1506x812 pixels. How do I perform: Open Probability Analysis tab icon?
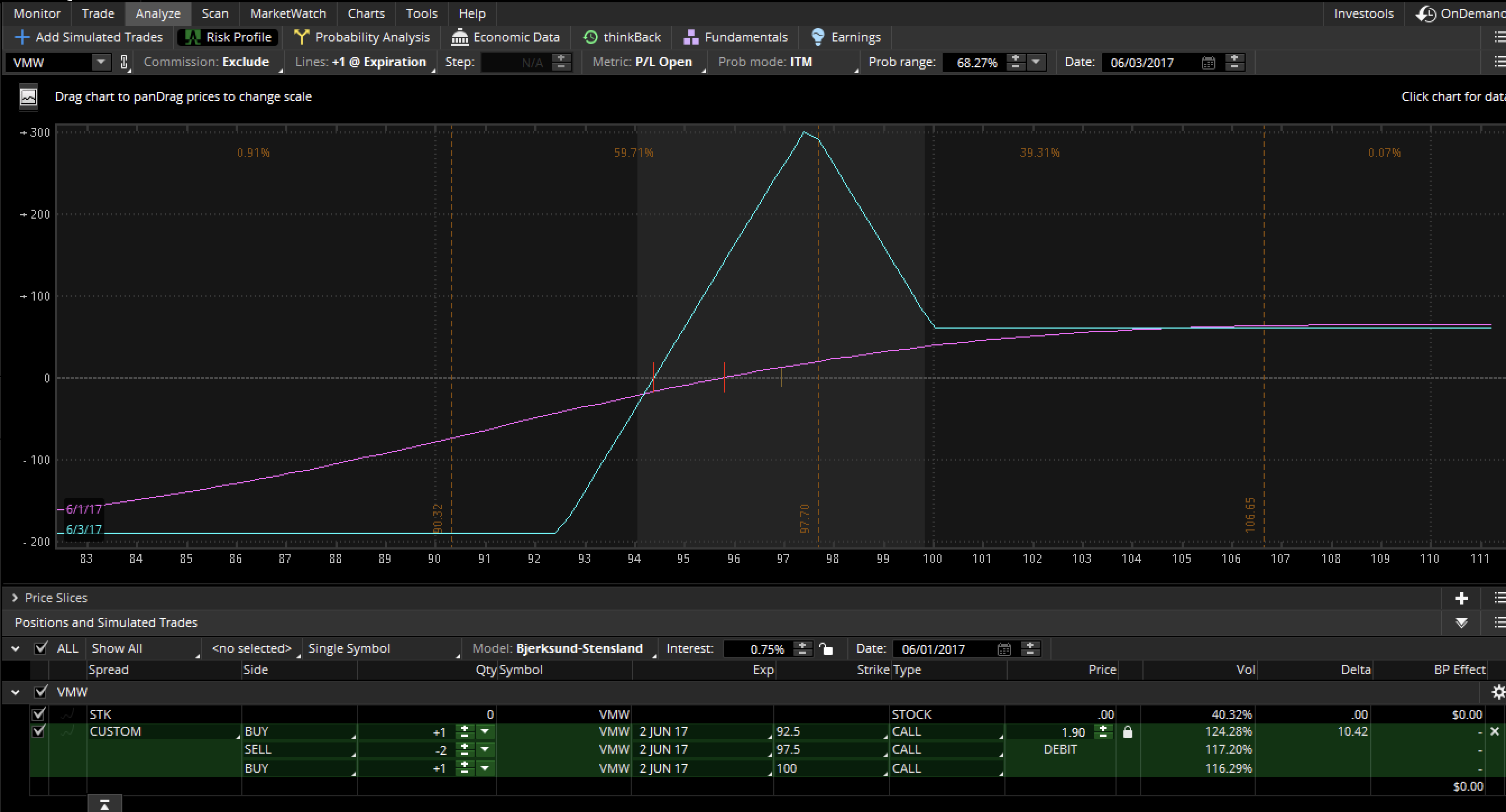point(301,38)
